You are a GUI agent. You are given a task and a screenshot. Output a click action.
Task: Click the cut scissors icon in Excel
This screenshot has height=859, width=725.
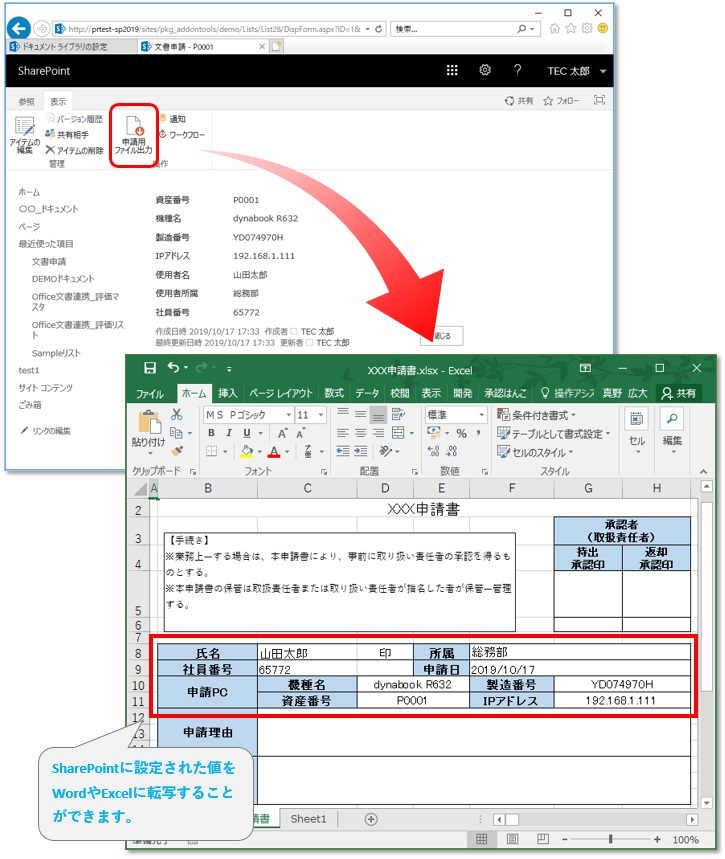point(177,414)
